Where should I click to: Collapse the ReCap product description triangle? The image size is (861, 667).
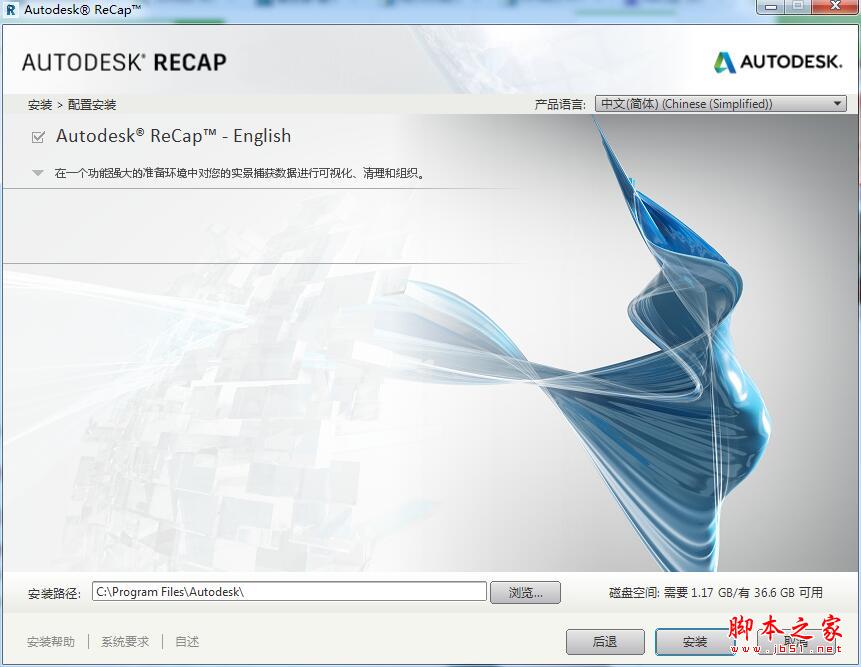pyautogui.click(x=37, y=173)
